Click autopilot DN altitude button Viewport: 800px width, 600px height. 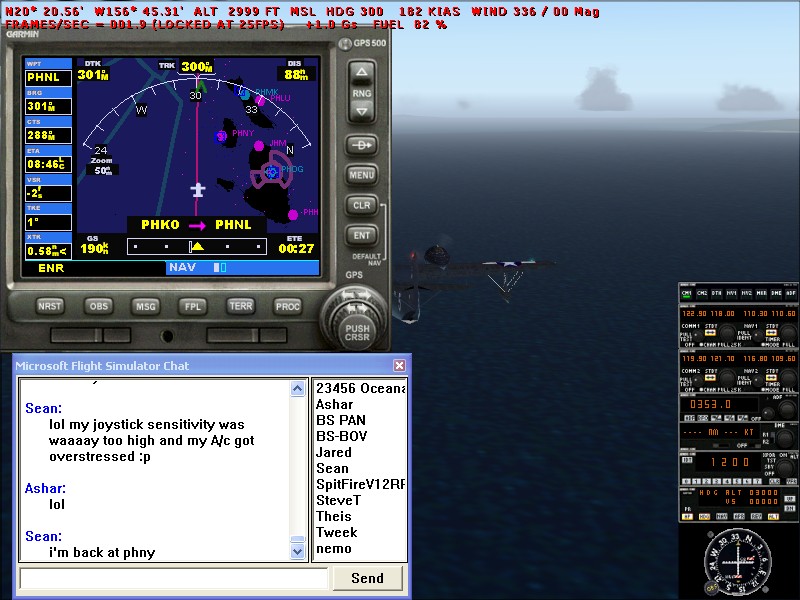pyautogui.click(x=790, y=508)
